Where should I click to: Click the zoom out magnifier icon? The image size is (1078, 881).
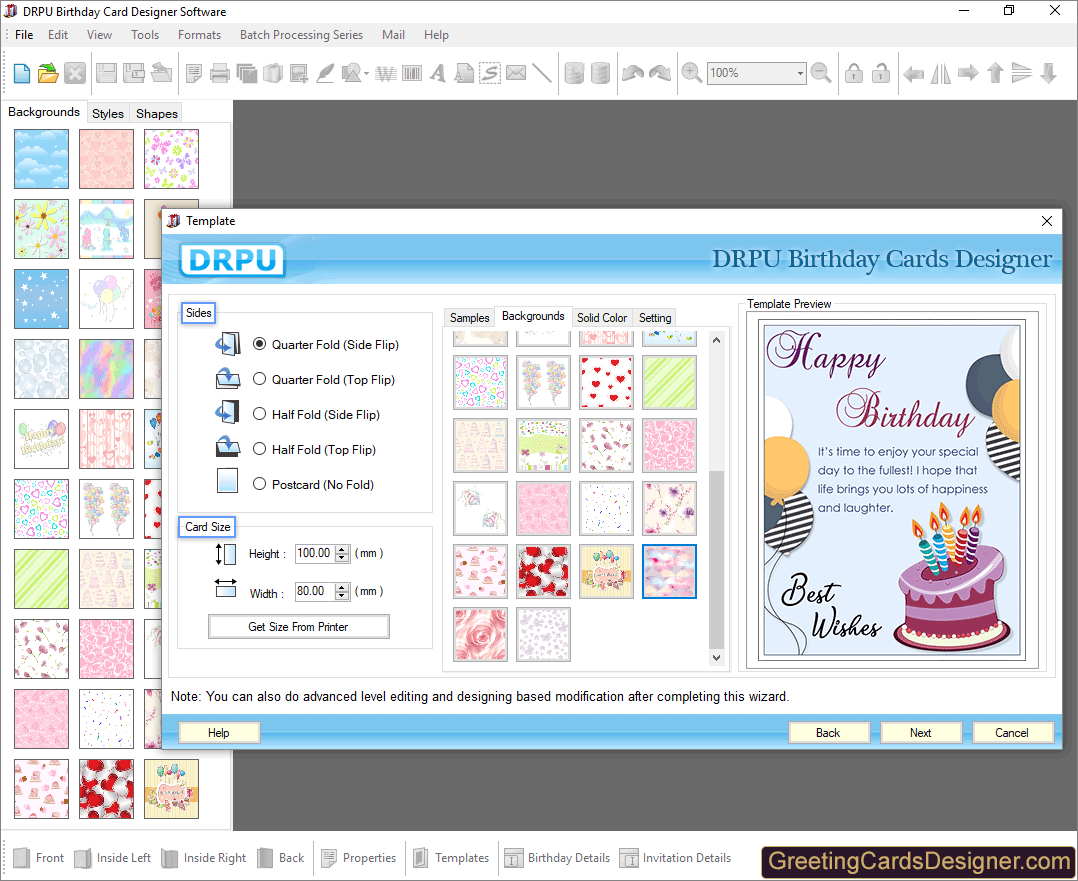click(x=821, y=73)
